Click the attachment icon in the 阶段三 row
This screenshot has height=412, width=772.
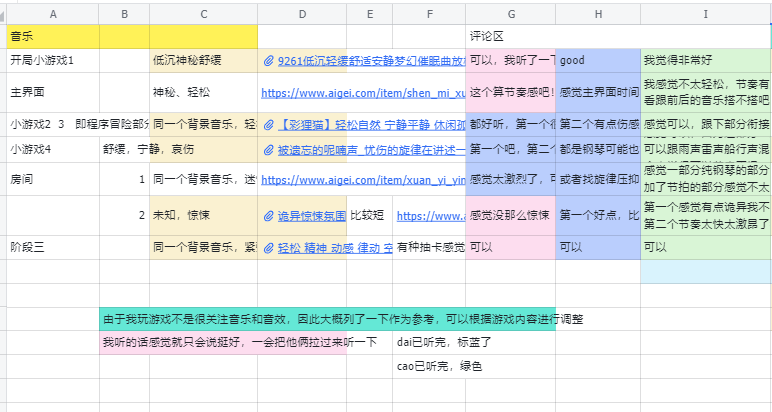click(x=268, y=248)
